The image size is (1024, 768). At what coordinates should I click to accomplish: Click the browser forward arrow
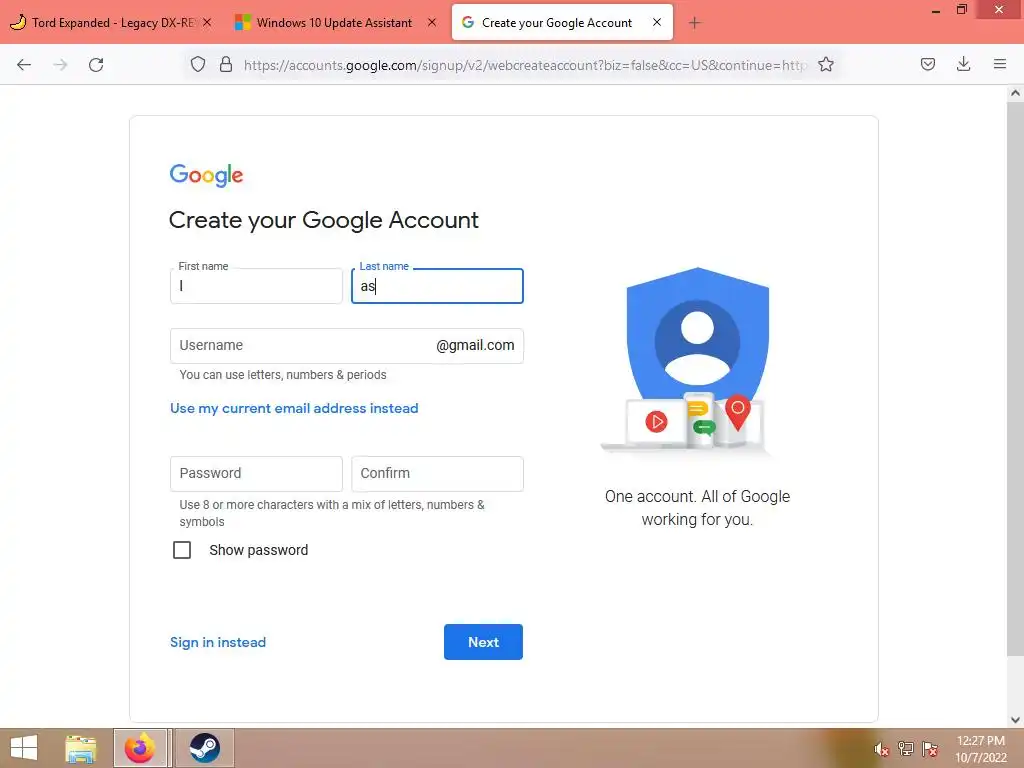point(60,65)
